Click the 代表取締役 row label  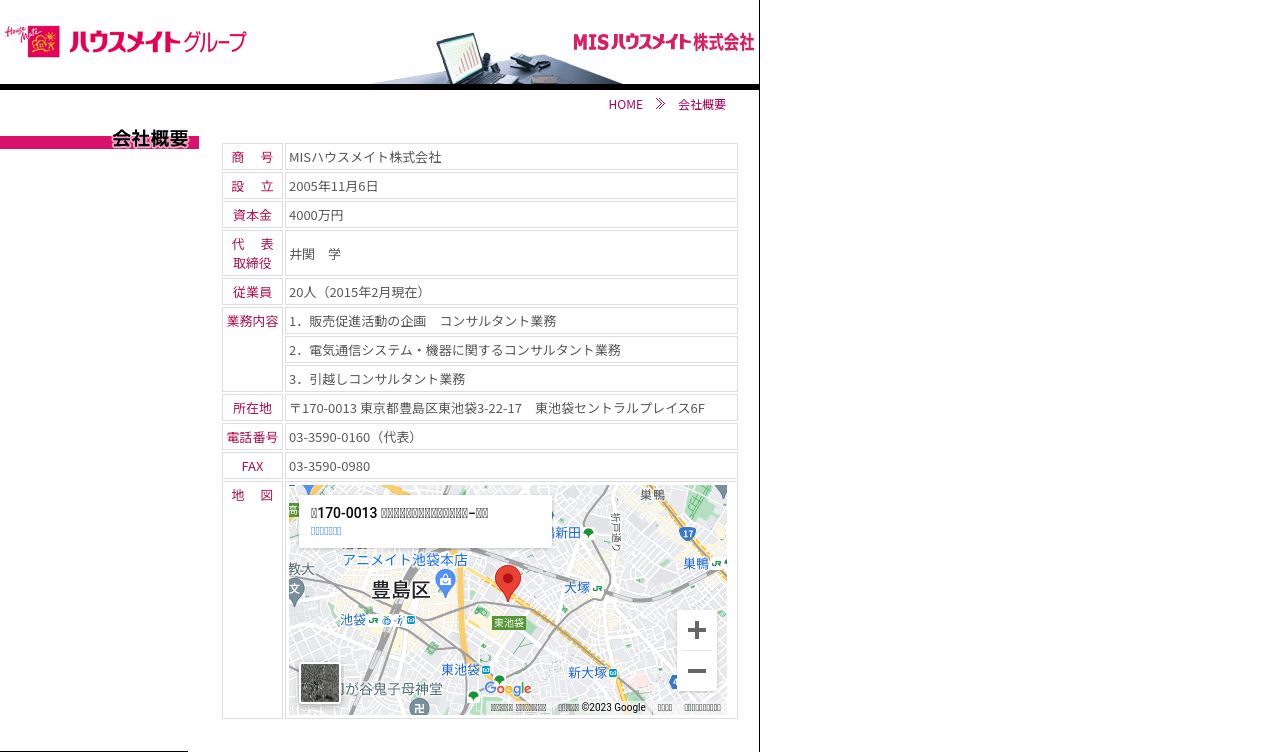pyautogui.click(x=252, y=253)
